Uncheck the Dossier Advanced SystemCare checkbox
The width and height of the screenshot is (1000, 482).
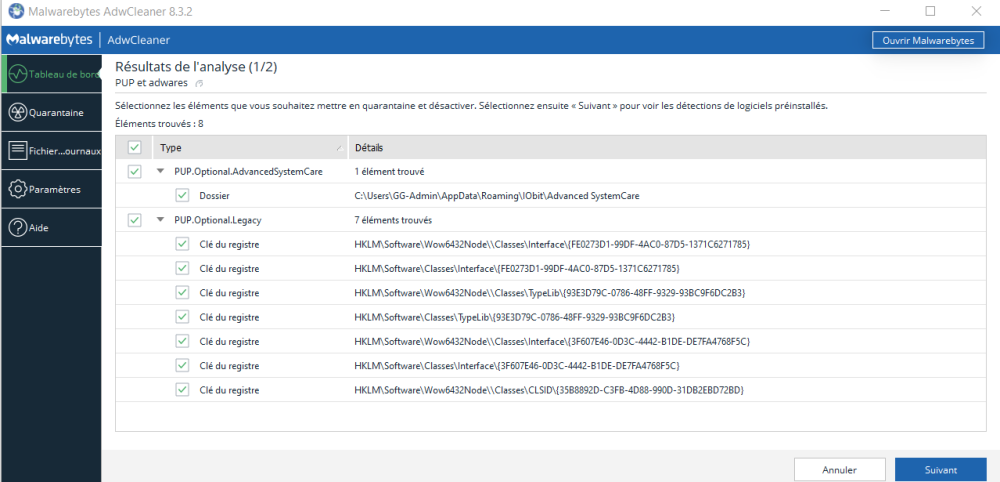coord(182,196)
